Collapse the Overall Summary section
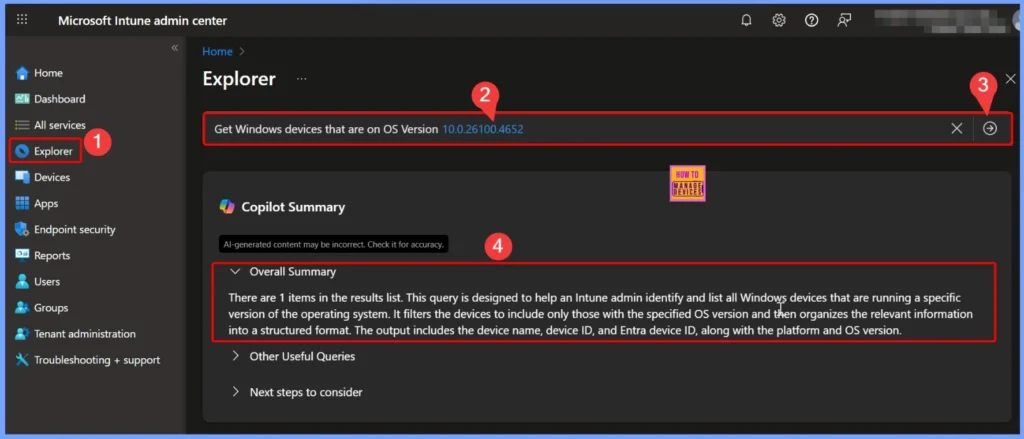 235,272
